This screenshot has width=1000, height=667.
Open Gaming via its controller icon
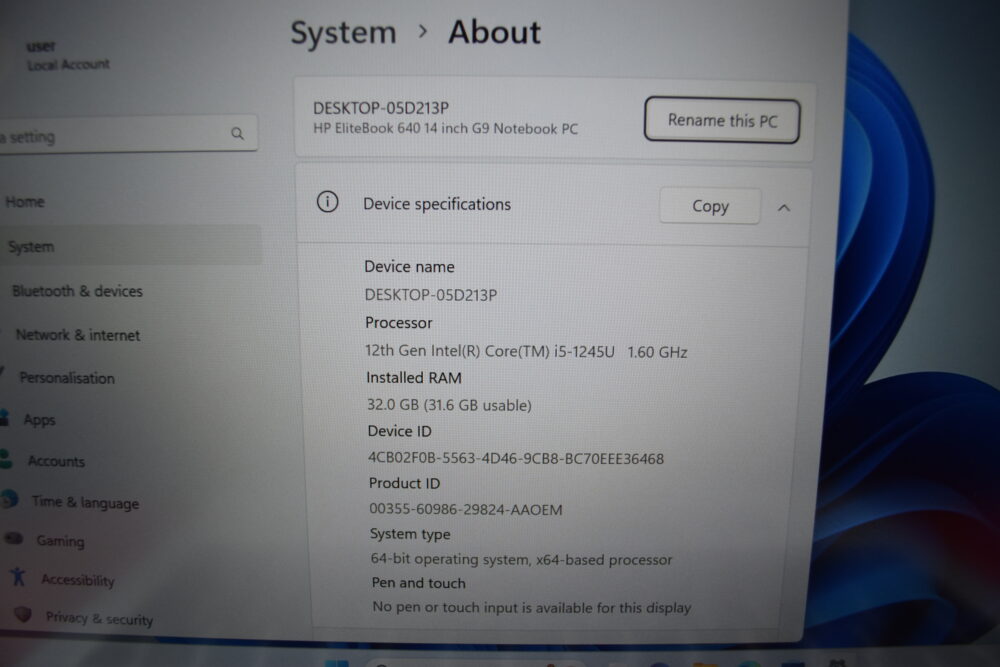pyautogui.click(x=14, y=539)
